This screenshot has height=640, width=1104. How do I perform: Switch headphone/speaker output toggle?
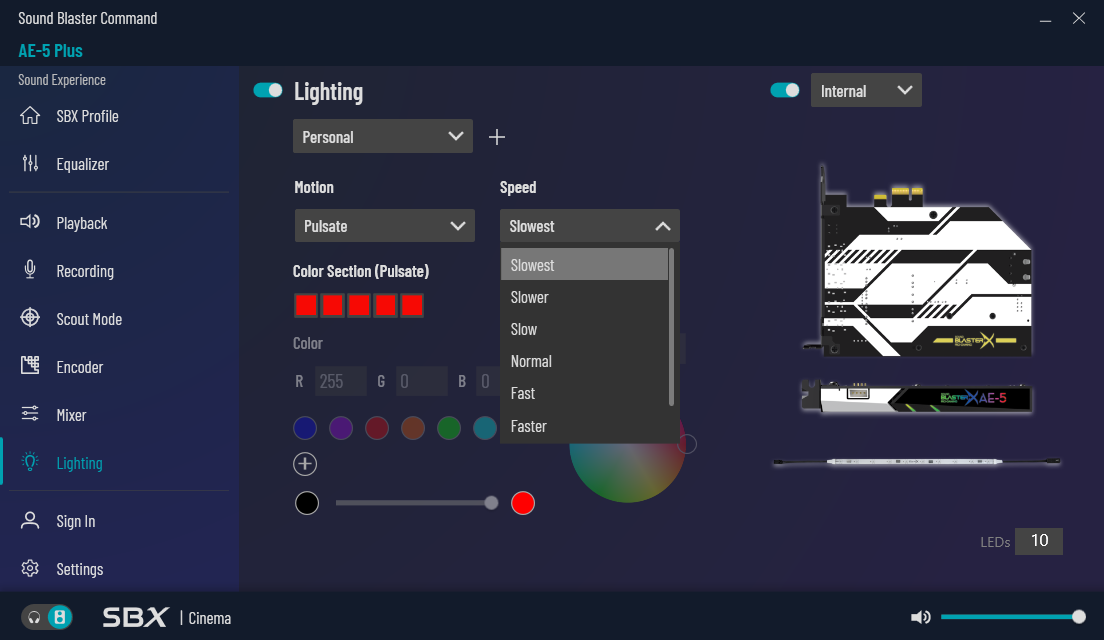click(x=47, y=617)
